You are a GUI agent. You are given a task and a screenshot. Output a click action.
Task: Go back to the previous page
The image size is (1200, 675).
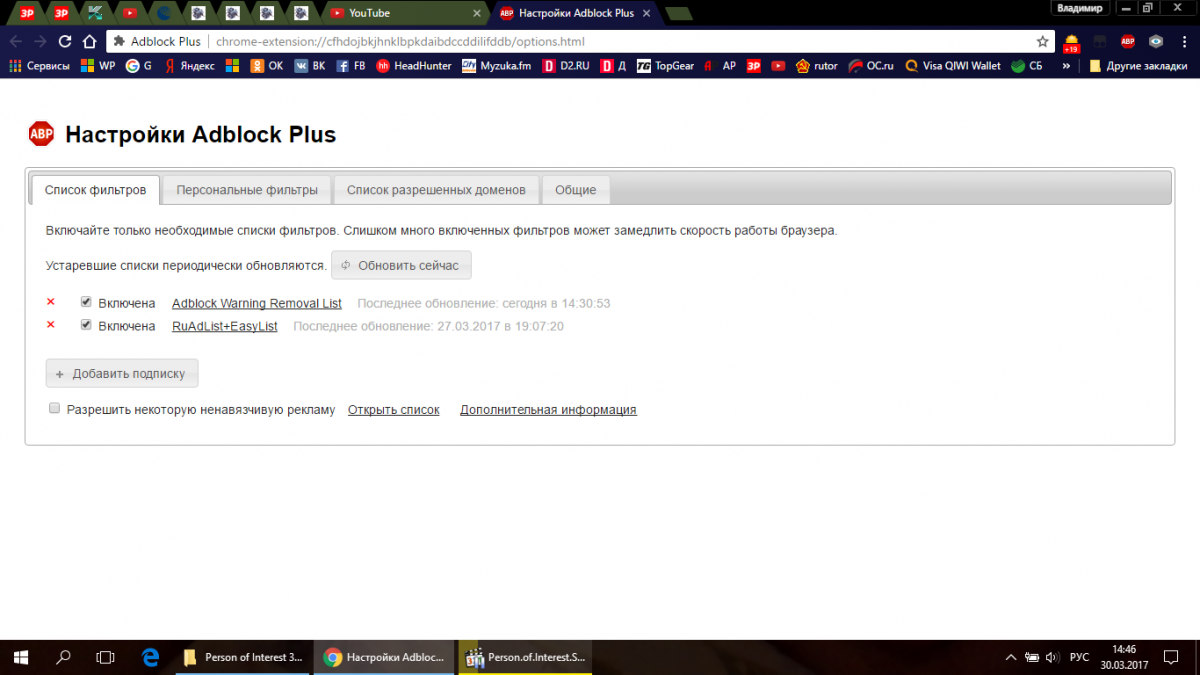tap(16, 42)
